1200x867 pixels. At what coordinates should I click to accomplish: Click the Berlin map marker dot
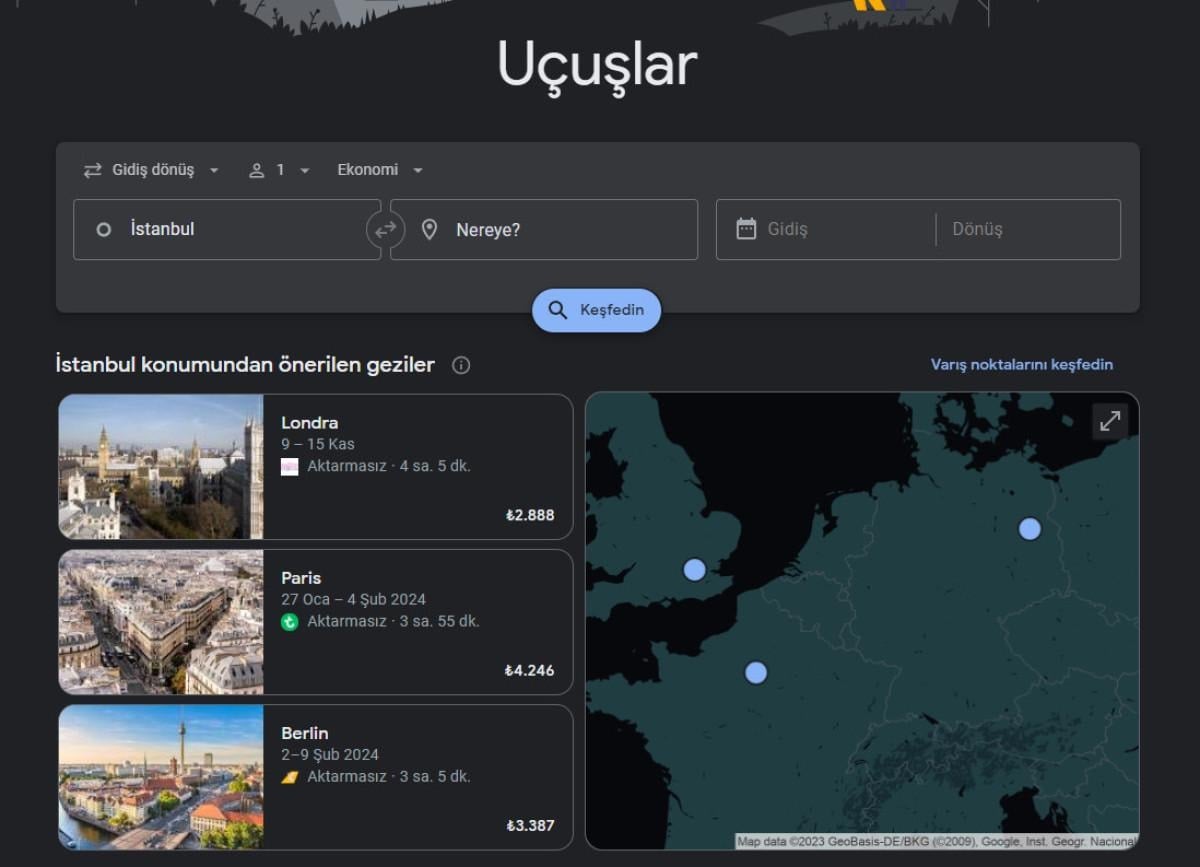[1030, 529]
